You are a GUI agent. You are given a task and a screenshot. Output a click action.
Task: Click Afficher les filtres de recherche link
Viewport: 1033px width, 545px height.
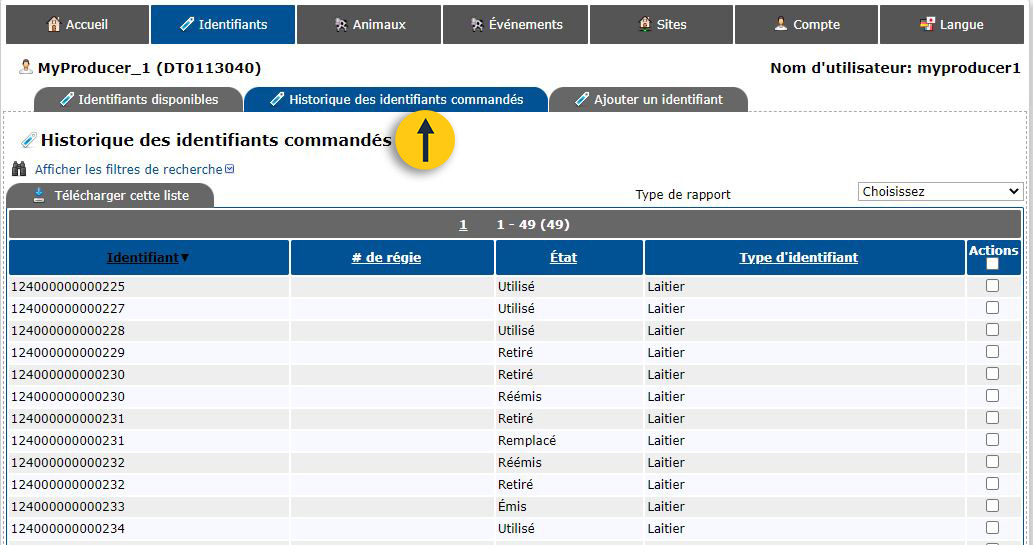(x=128, y=169)
